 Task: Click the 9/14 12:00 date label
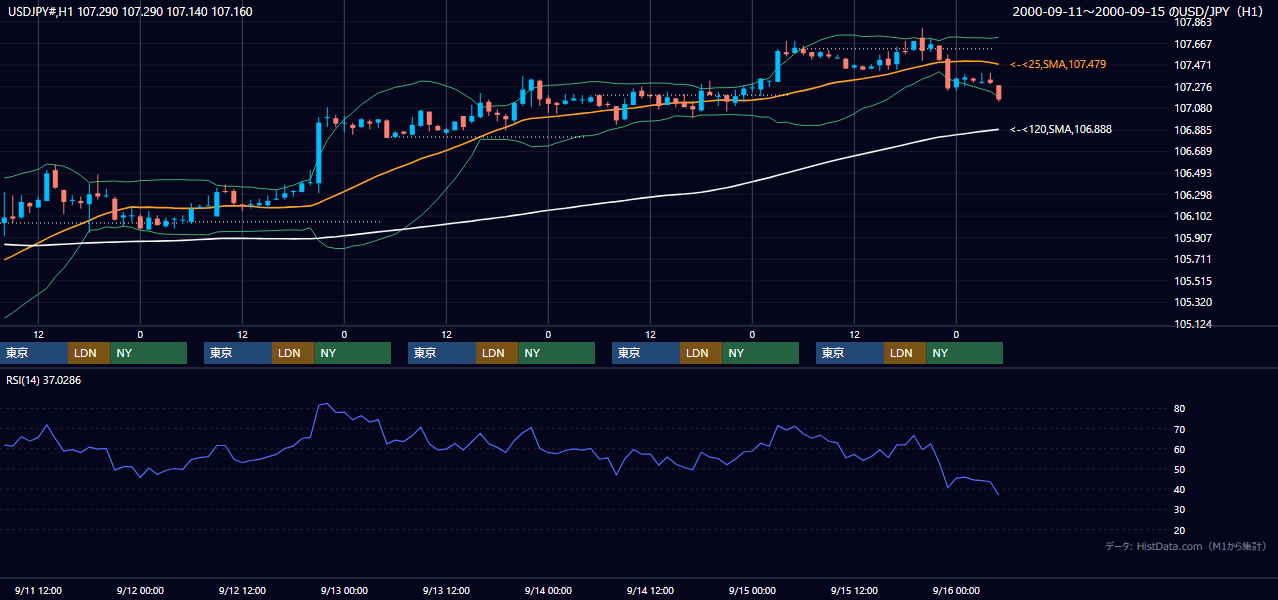click(x=650, y=590)
